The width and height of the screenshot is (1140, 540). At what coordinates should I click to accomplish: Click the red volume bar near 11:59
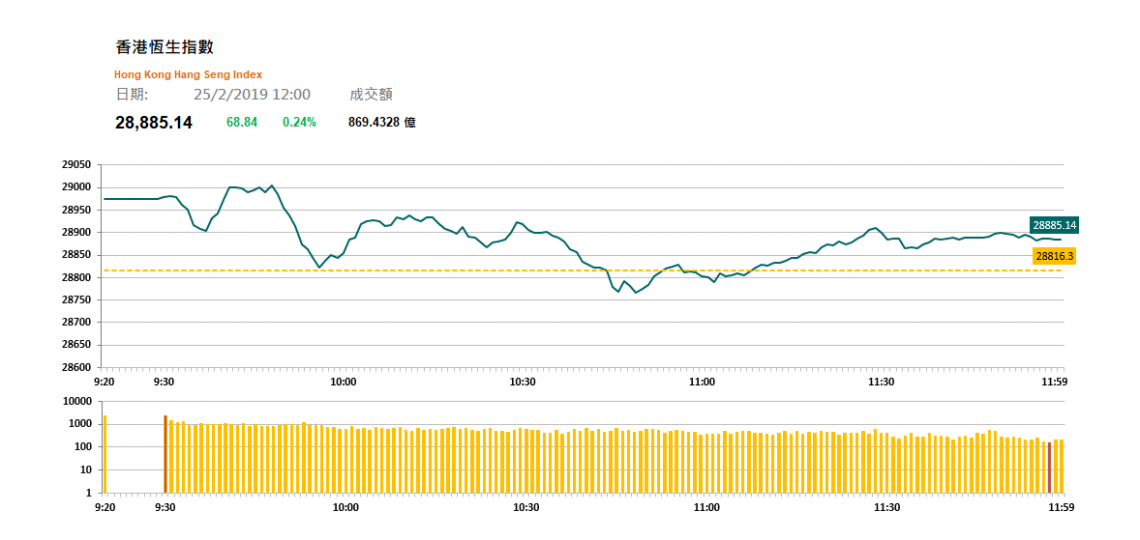(1049, 467)
